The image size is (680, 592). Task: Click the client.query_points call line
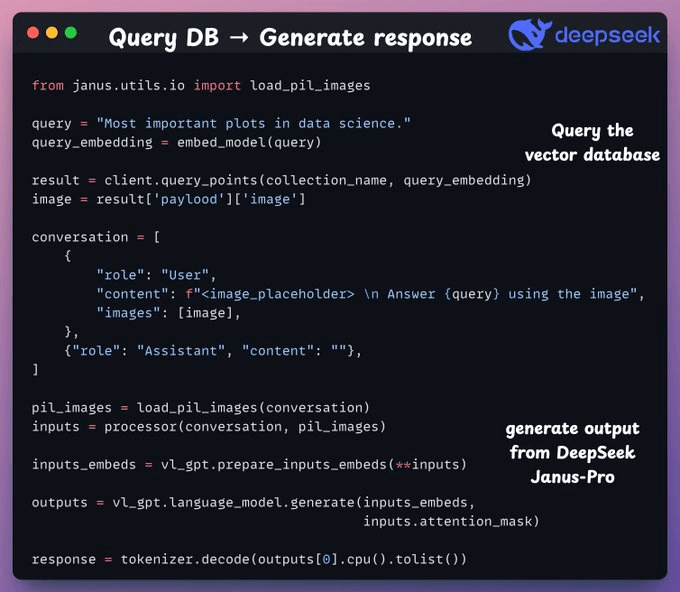pos(281,180)
